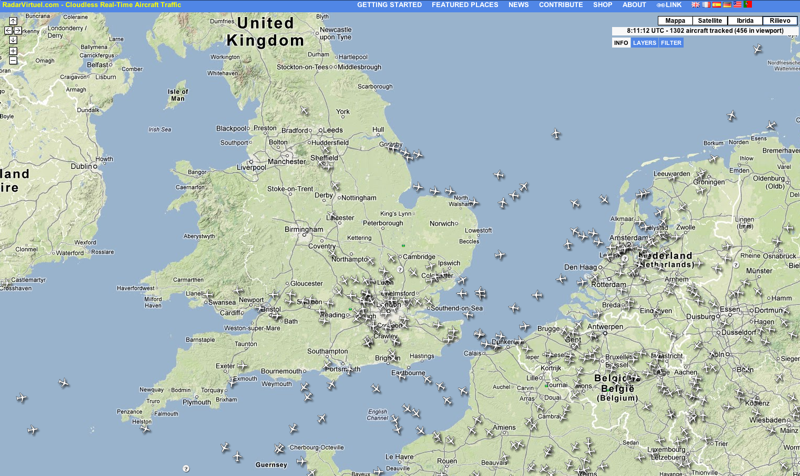Pan the map up with arrow button
Screen dimensions: 800x476
click(x=13, y=21)
